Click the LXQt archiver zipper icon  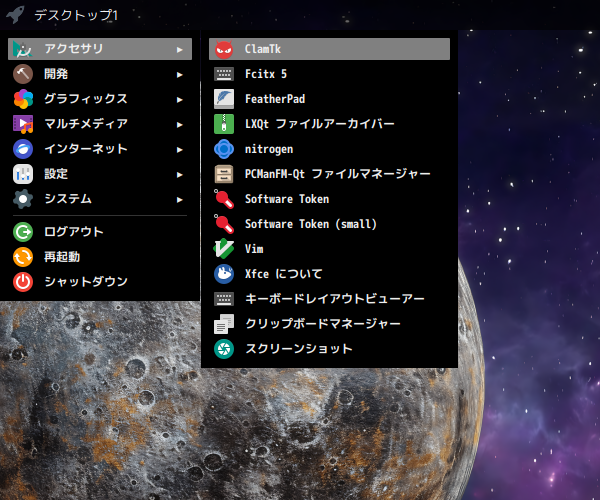click(224, 124)
